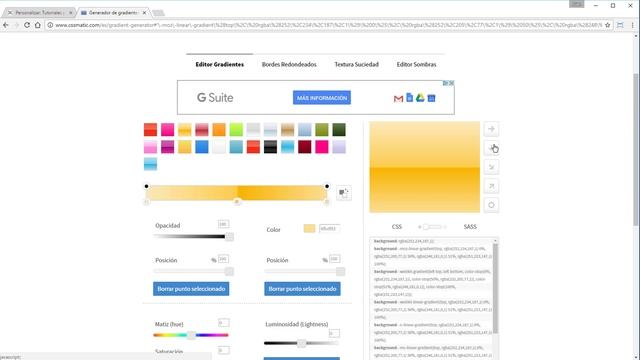This screenshot has width=640, height=360.
Task: Close the G Suite ad with X
Action: pyautogui.click(x=451, y=83)
